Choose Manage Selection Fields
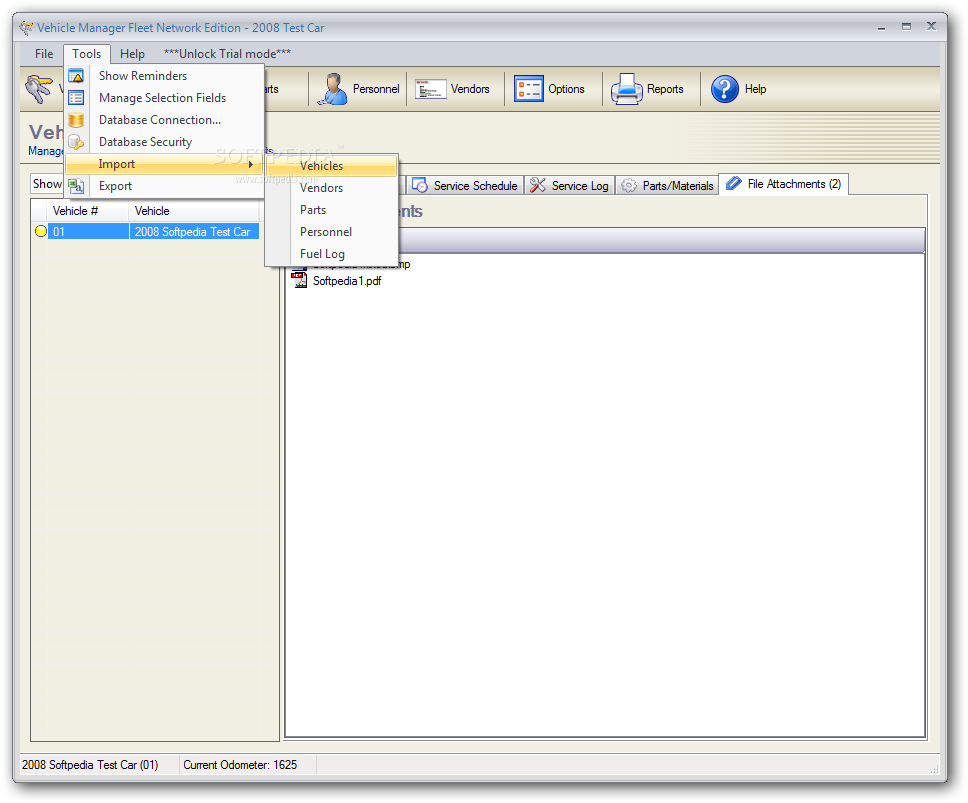This screenshot has width=968, height=803. pos(162,98)
